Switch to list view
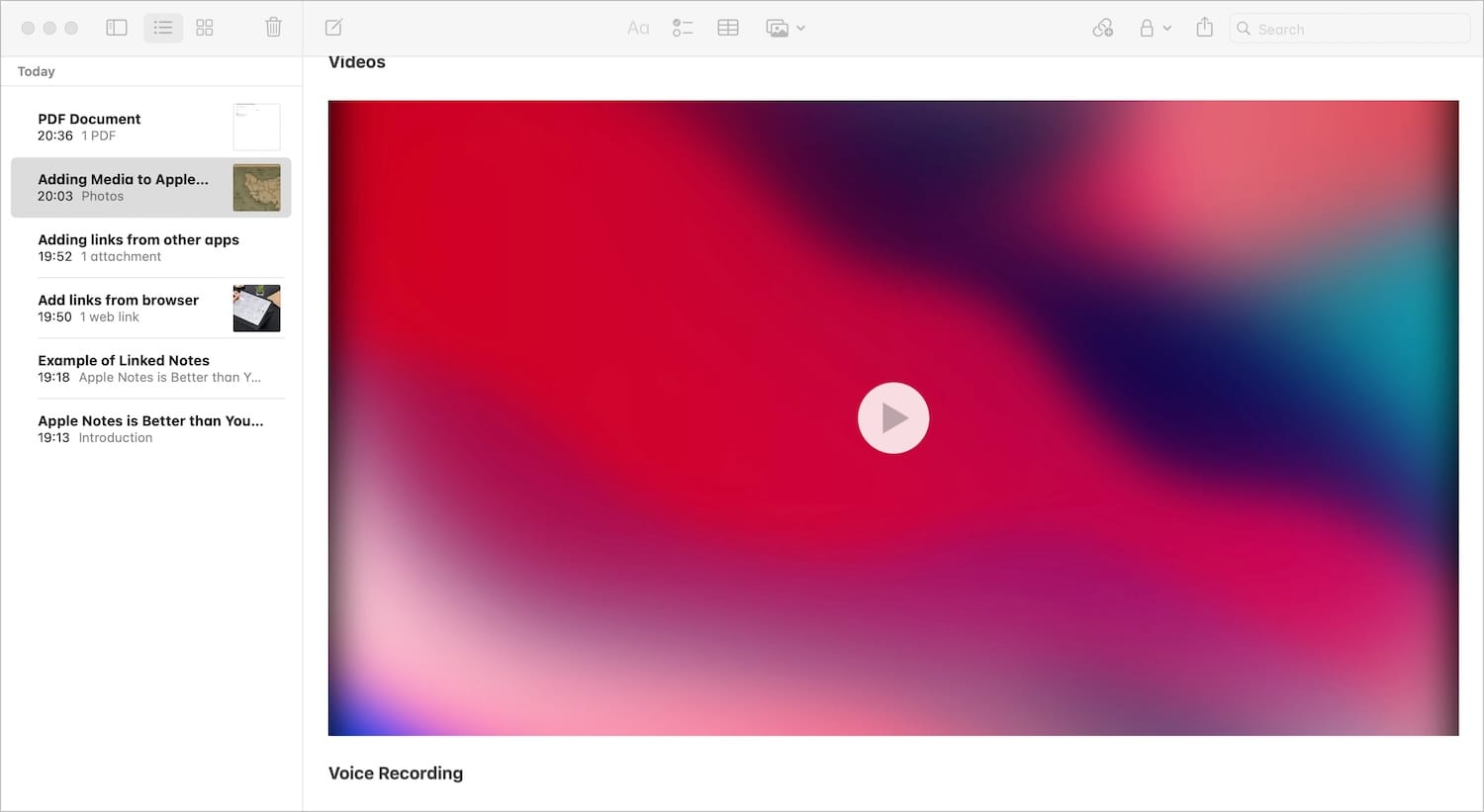 pyautogui.click(x=163, y=28)
